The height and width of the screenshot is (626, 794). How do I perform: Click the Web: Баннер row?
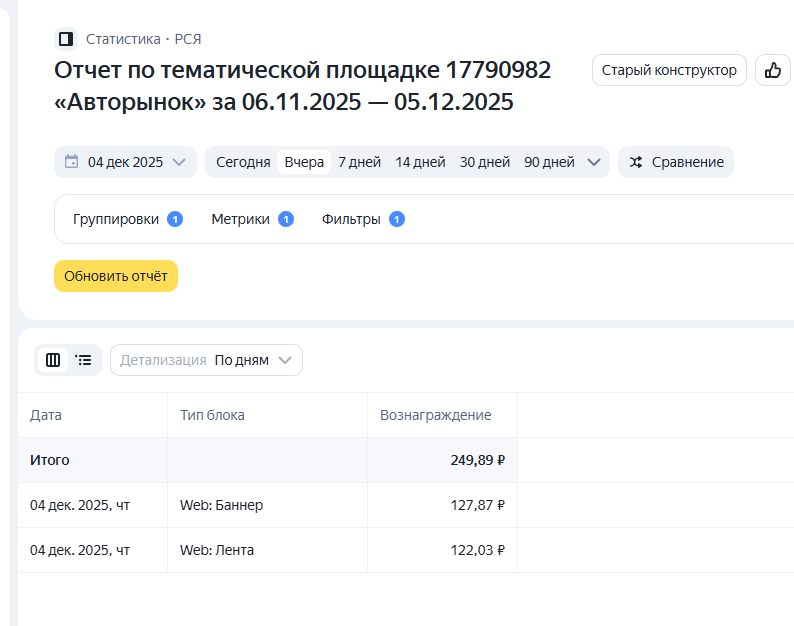221,505
